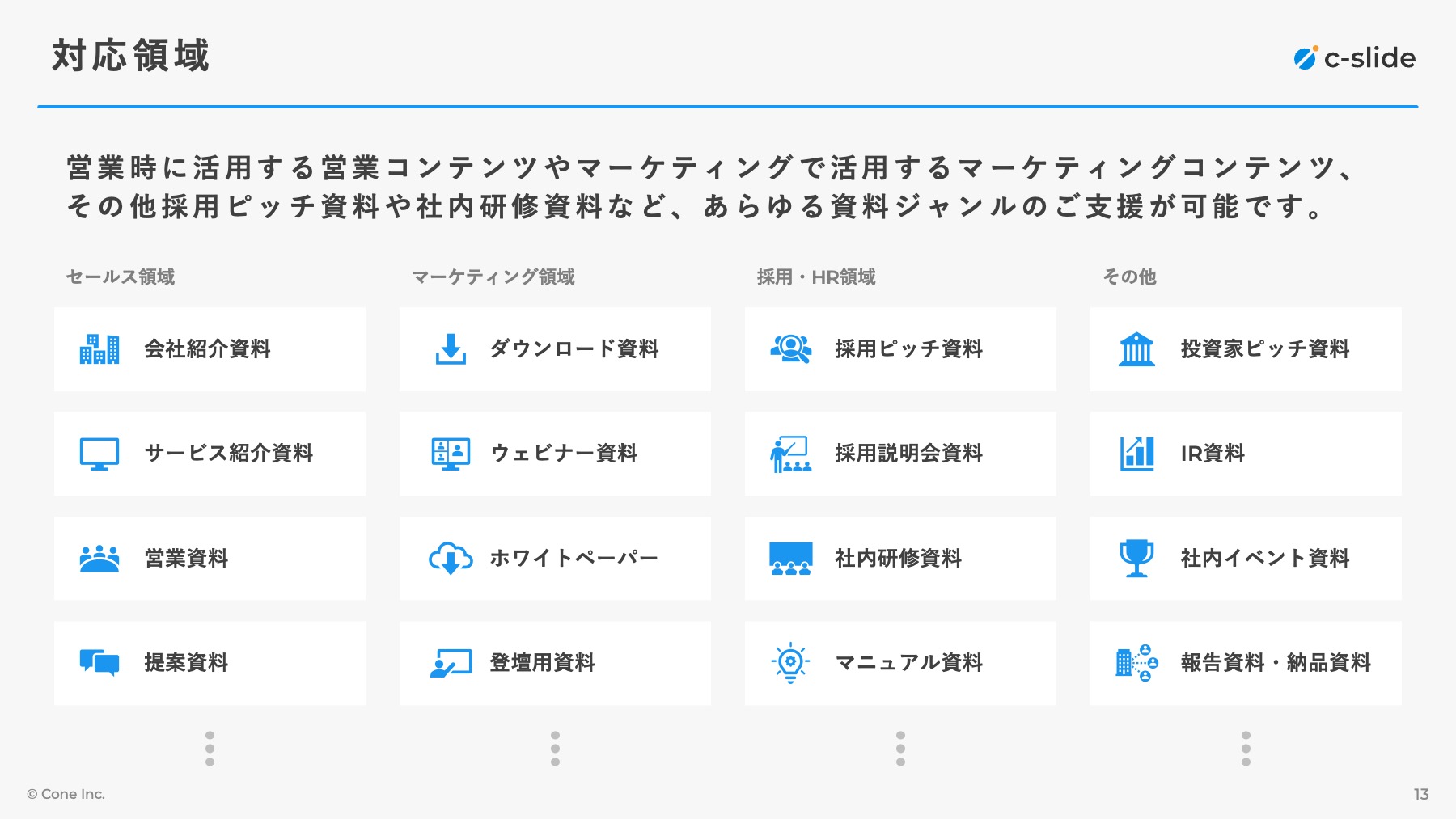Open the ウェビナー資料 card
Viewport: 1456px width, 819px height.
(x=555, y=454)
